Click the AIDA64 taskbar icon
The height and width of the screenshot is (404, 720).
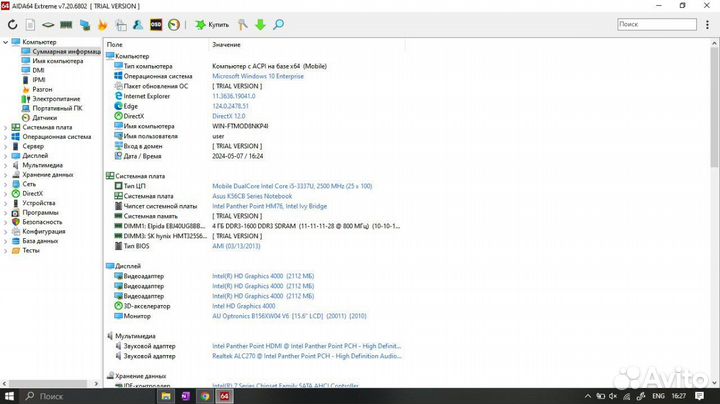click(x=225, y=396)
